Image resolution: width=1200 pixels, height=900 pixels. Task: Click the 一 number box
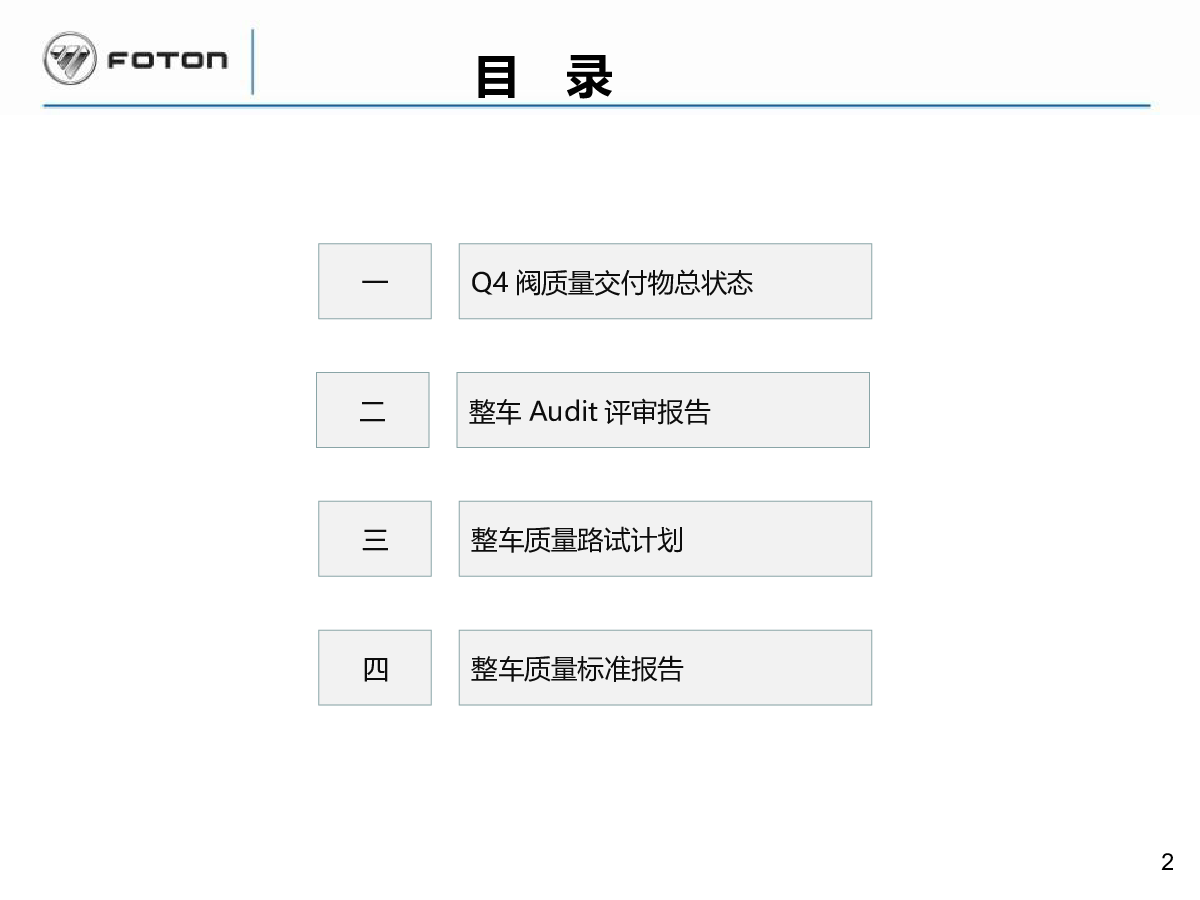point(375,281)
